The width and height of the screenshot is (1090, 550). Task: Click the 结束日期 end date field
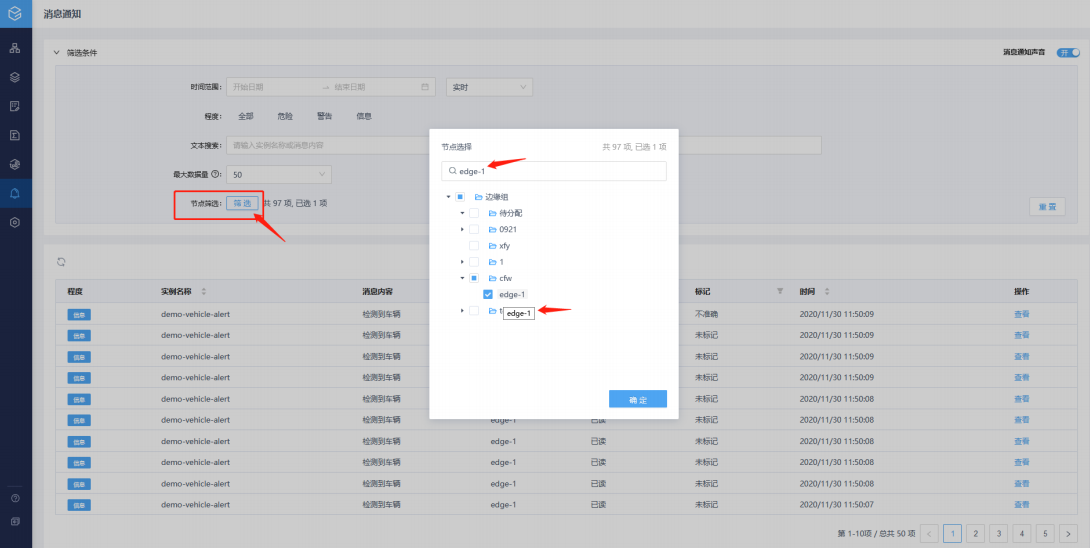tap(375, 87)
